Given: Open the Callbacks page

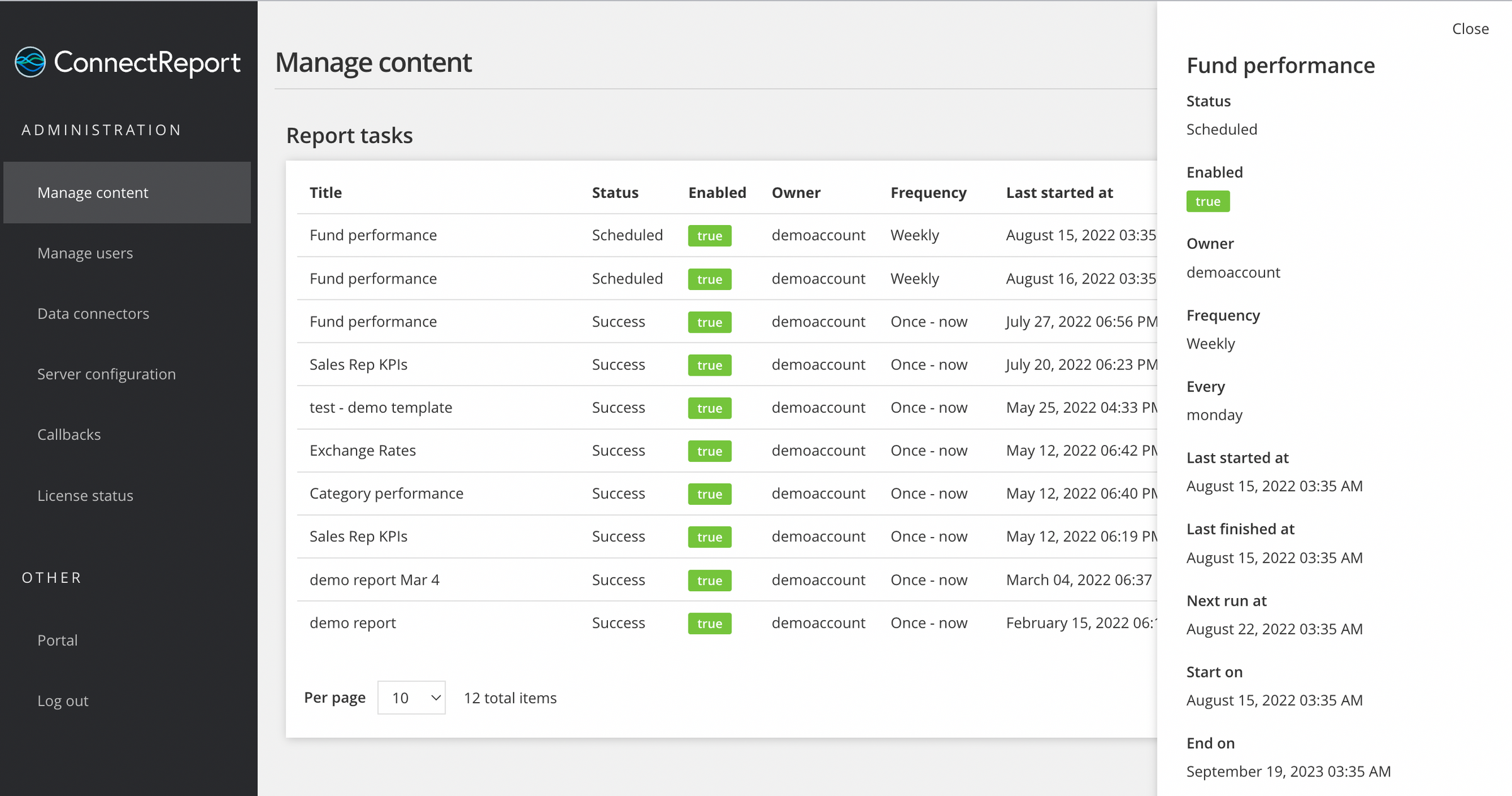Looking at the screenshot, I should (x=69, y=434).
